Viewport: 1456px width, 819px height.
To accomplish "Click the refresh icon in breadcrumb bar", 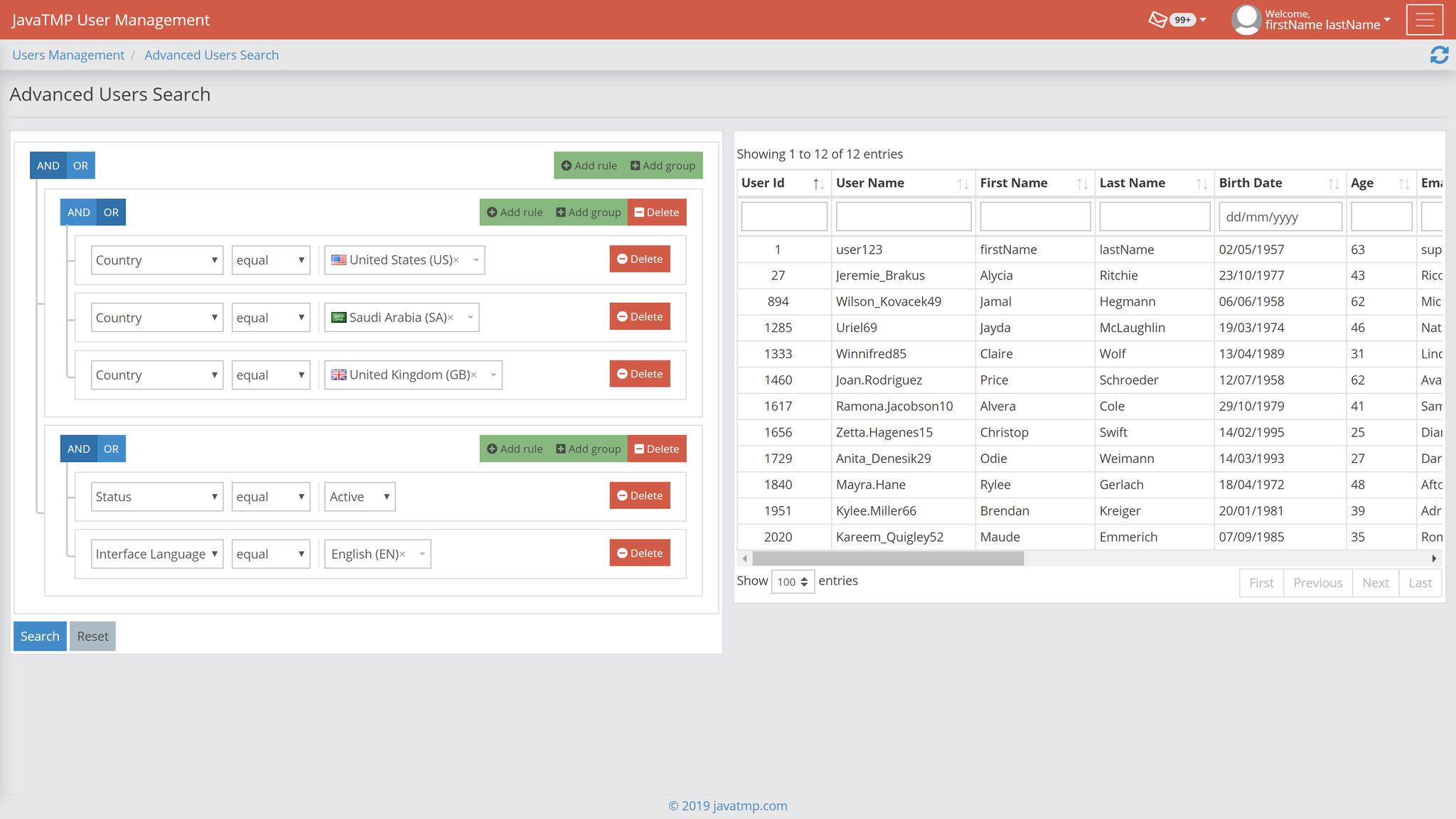I will (1440, 55).
